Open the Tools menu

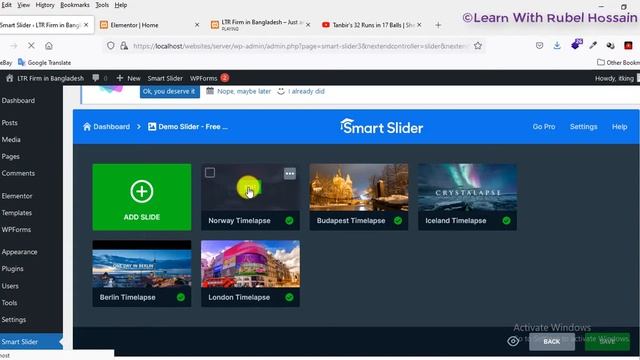[102, 5]
